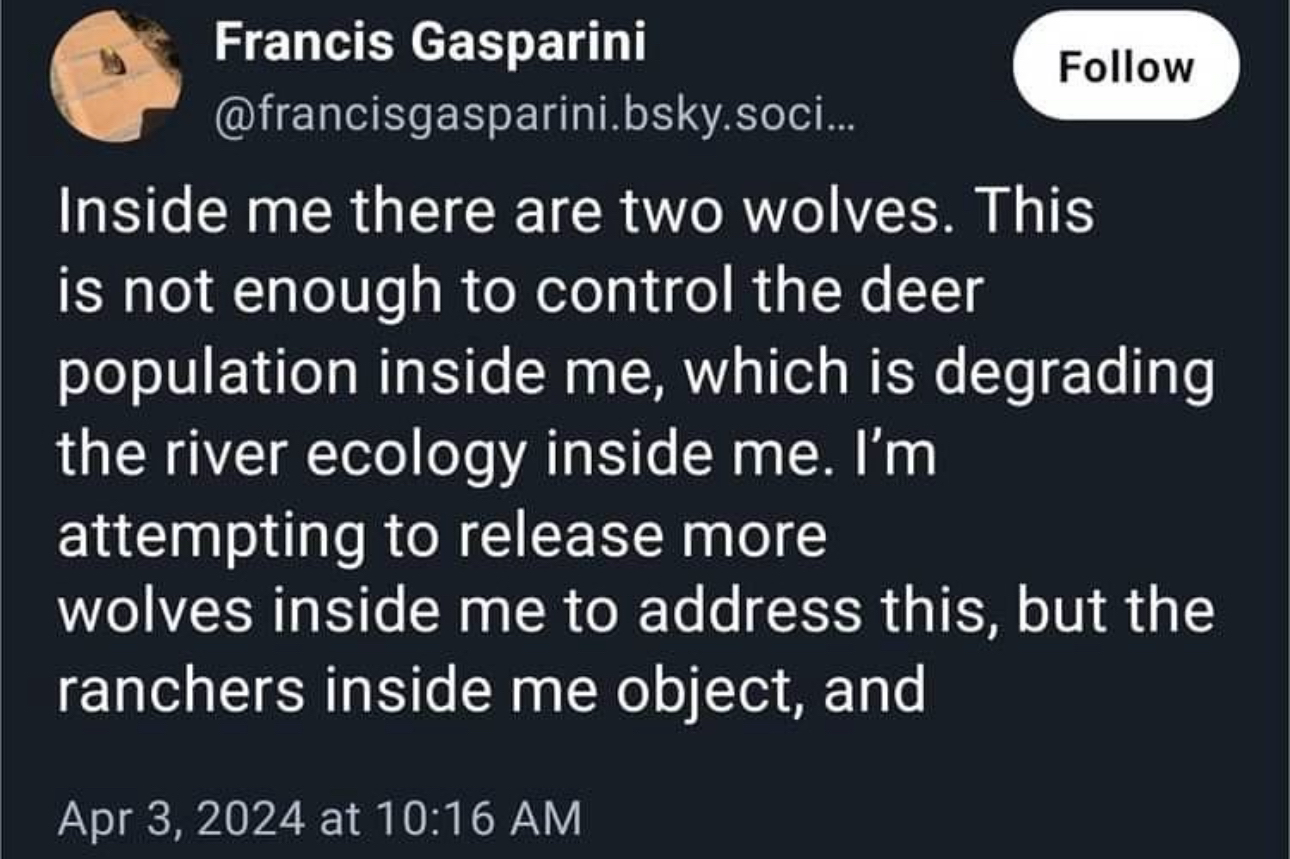
Task: Select the line 'Inside me there are two wolves'
Action: pos(576,214)
